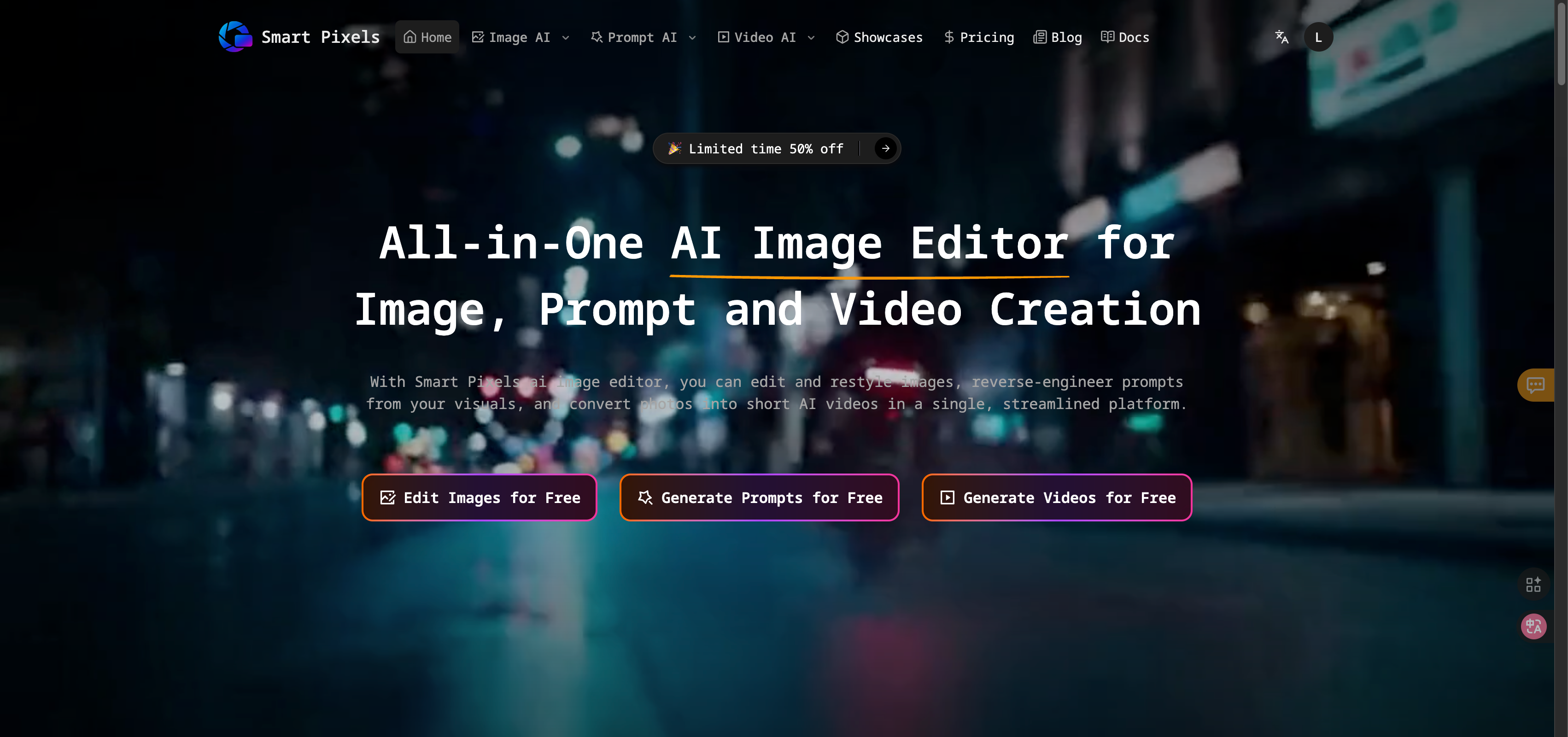Click the Video AI play icon

coord(723,37)
